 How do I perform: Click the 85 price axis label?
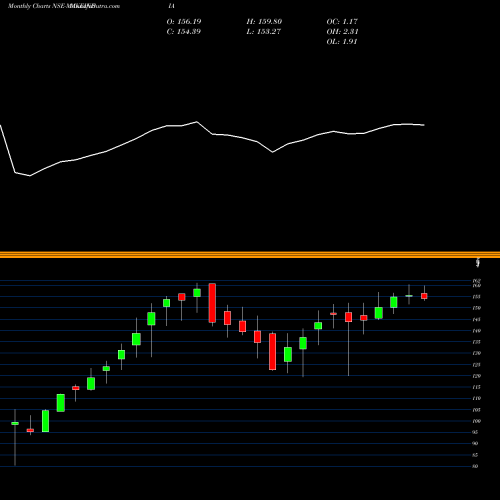(475, 455)
